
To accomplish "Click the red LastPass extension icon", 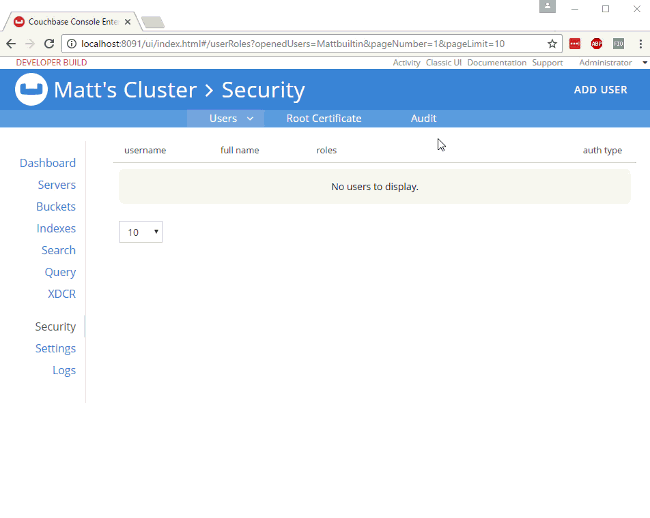I will (x=575, y=44).
